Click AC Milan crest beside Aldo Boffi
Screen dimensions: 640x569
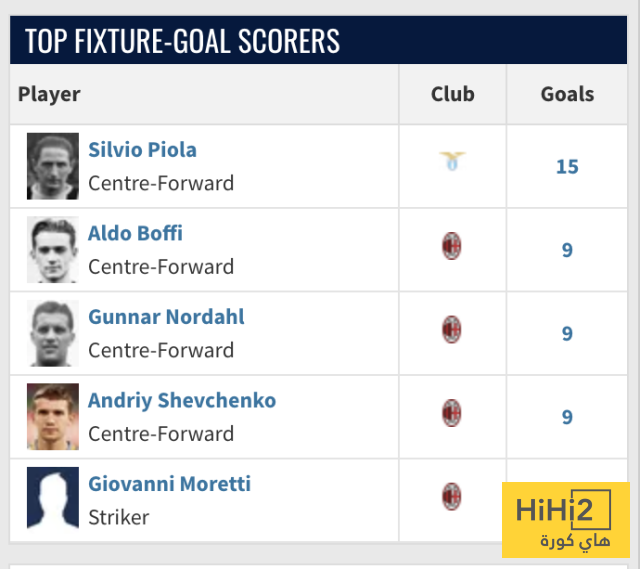(452, 246)
